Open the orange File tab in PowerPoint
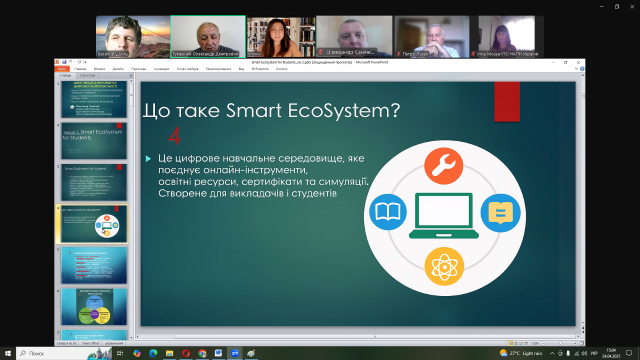This screenshot has width=640, height=360. [62, 69]
